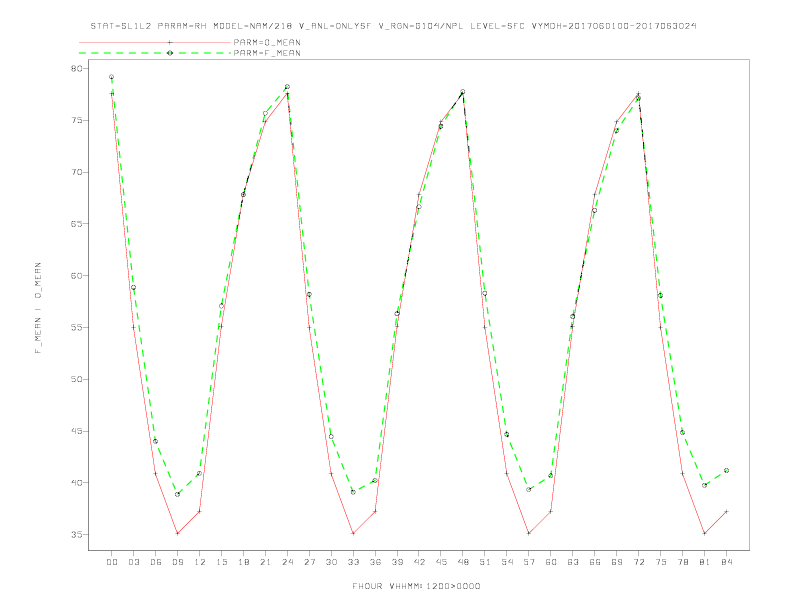Click the green F_MEAN circle marker at hour 84
Image resolution: width=792 pixels, height=612 pixels.
tap(726, 471)
